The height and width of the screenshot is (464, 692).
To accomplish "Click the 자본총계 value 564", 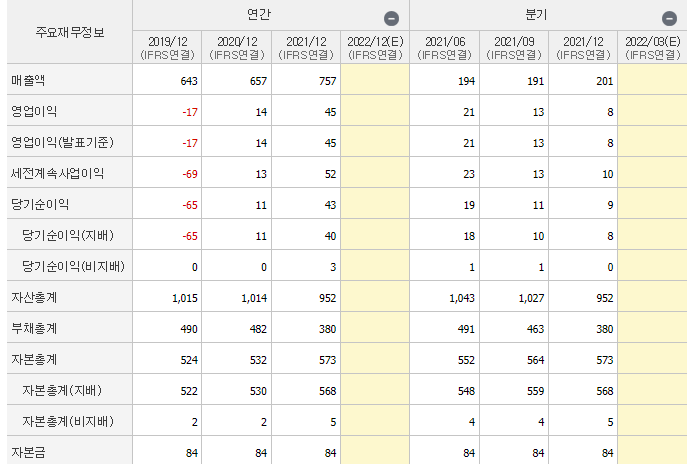I will (535, 360).
